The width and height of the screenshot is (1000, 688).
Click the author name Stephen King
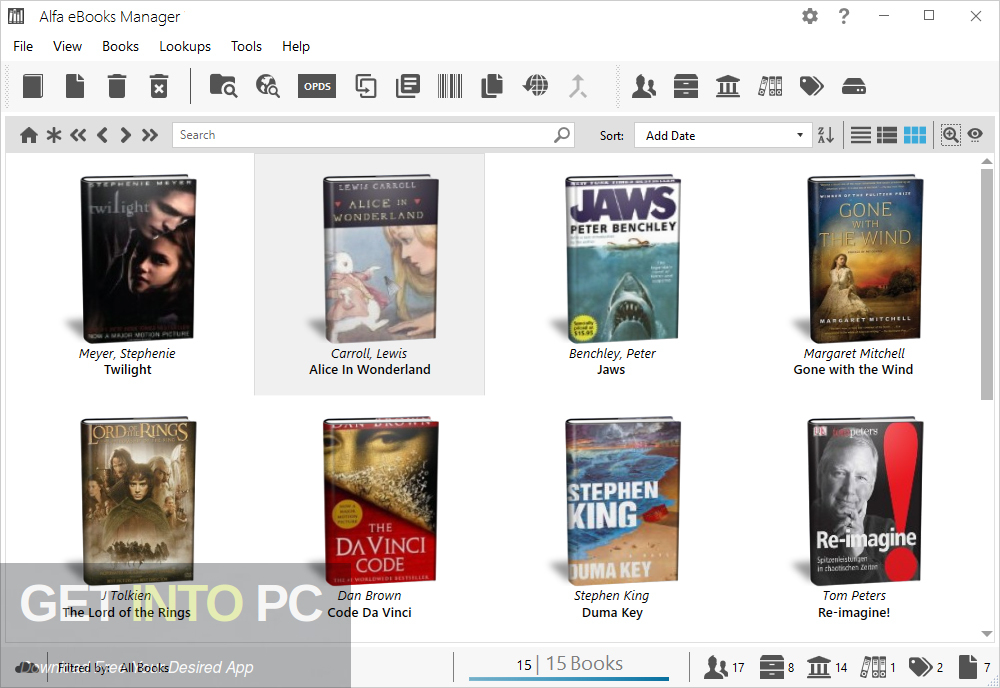point(611,596)
